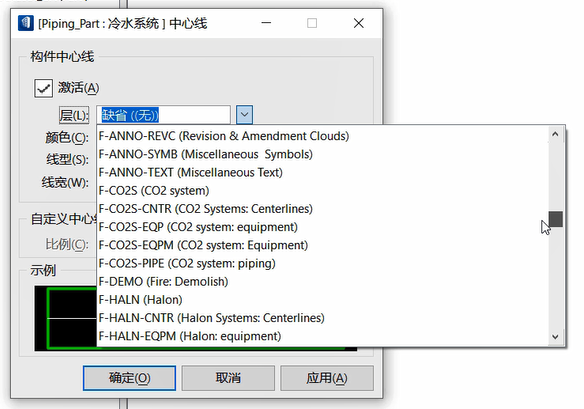
Task: Click the dropdown list scrollbar thumb
Action: tap(556, 219)
